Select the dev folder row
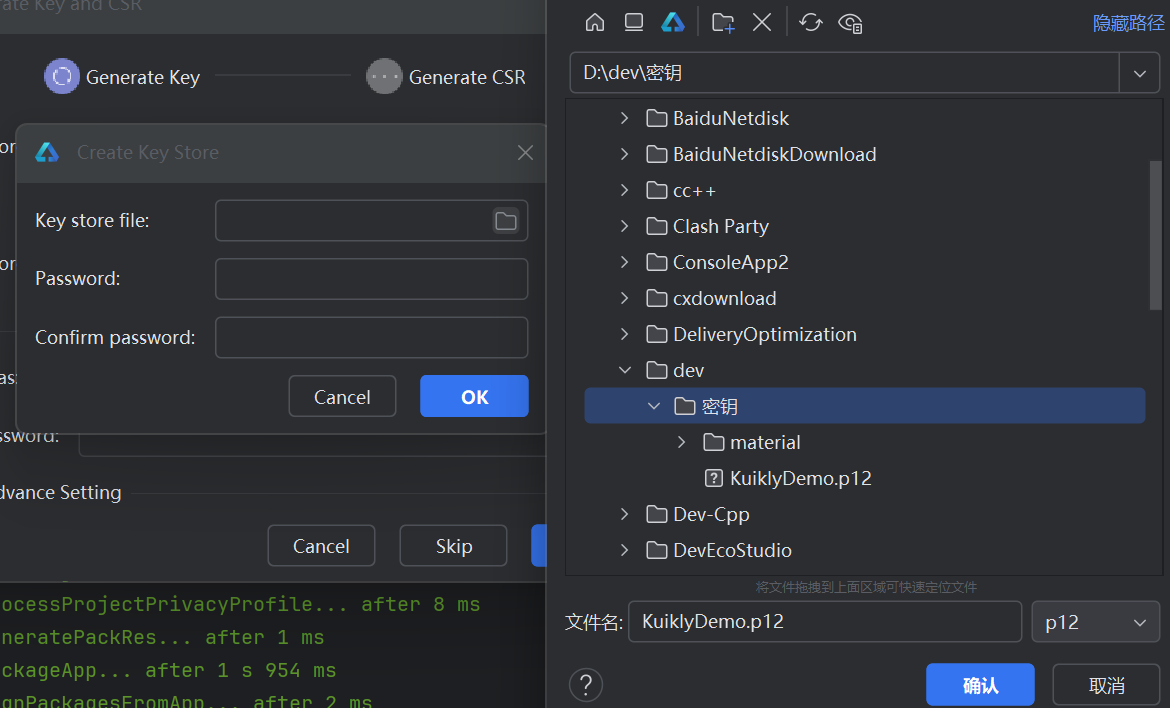Screen dimensions: 1170x708 click(865, 370)
